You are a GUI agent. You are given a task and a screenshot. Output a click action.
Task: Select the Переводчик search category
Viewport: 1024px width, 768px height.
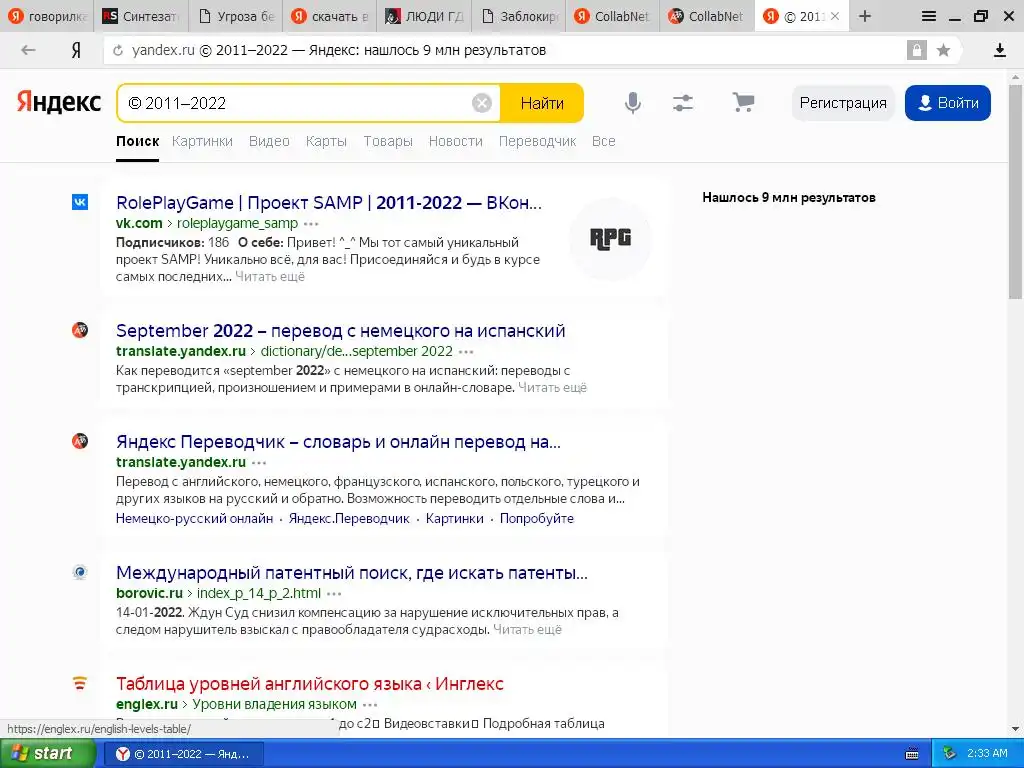tap(537, 141)
